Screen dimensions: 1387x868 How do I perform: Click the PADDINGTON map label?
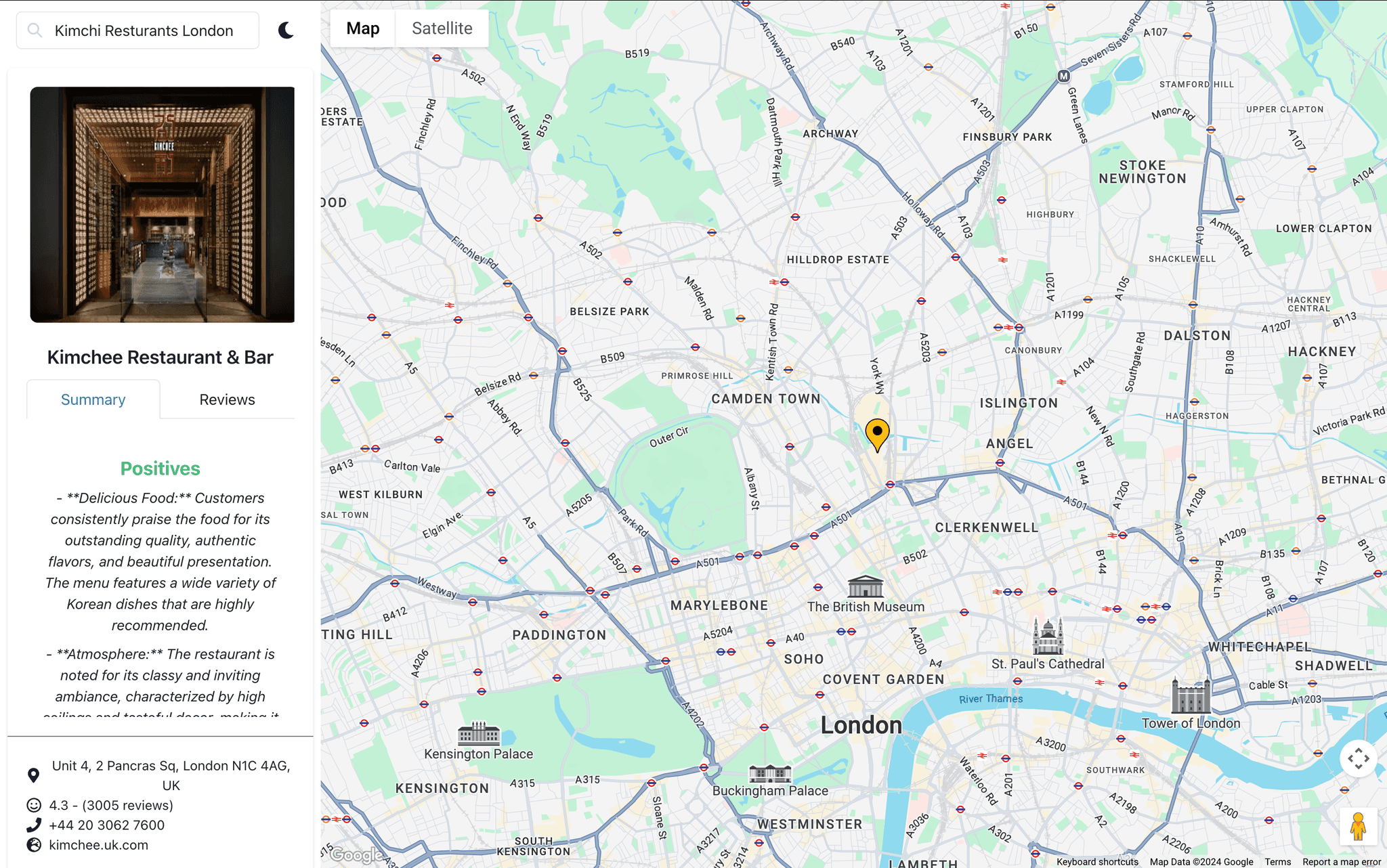click(x=559, y=635)
